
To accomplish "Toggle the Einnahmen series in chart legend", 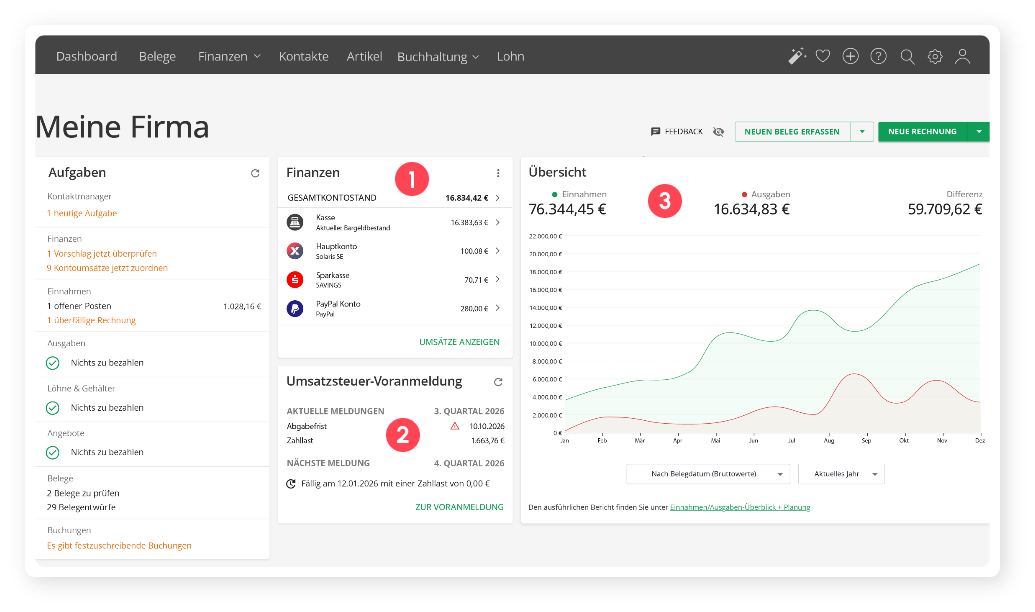I will click(x=578, y=194).
